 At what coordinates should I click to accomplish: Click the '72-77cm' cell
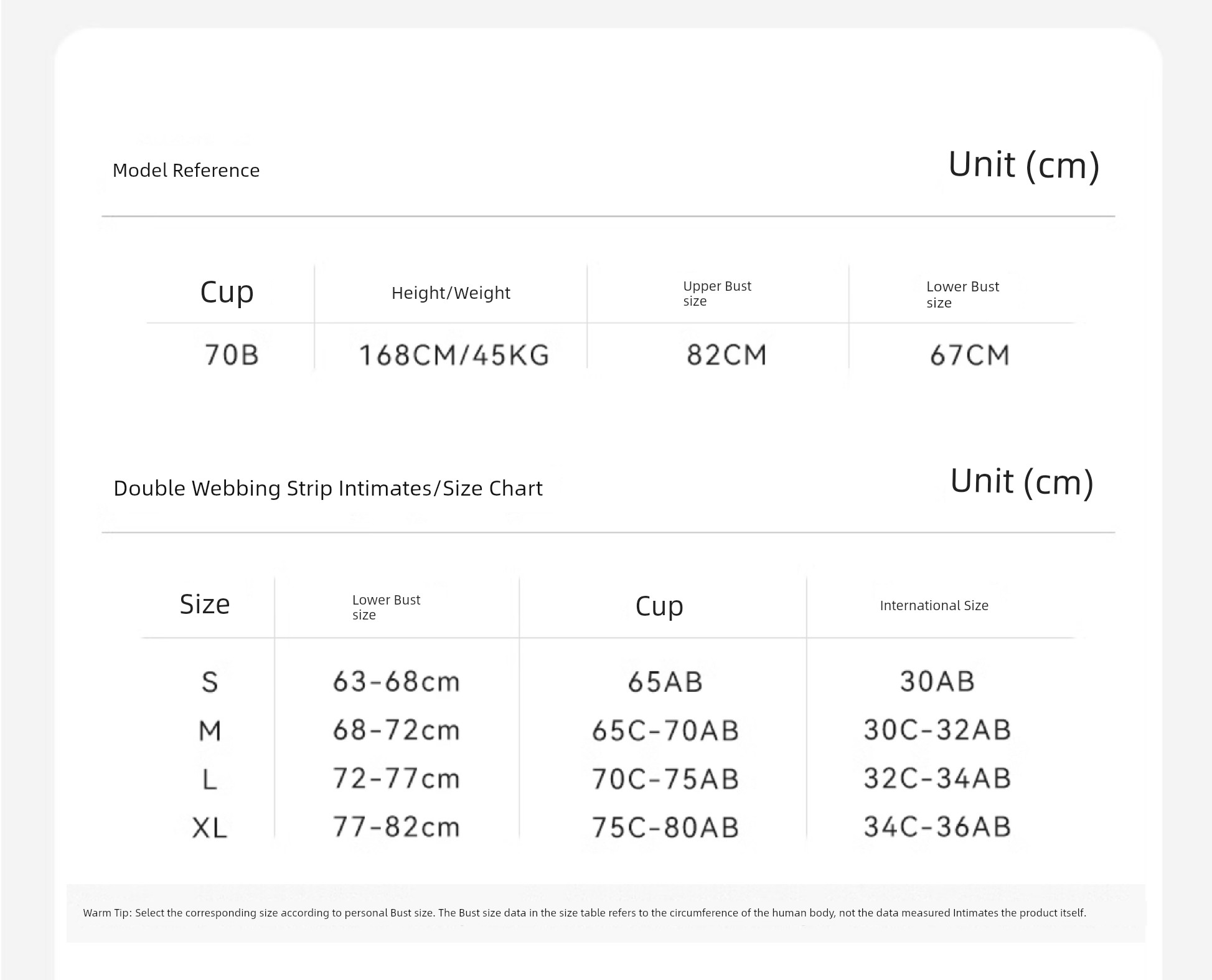tap(397, 779)
